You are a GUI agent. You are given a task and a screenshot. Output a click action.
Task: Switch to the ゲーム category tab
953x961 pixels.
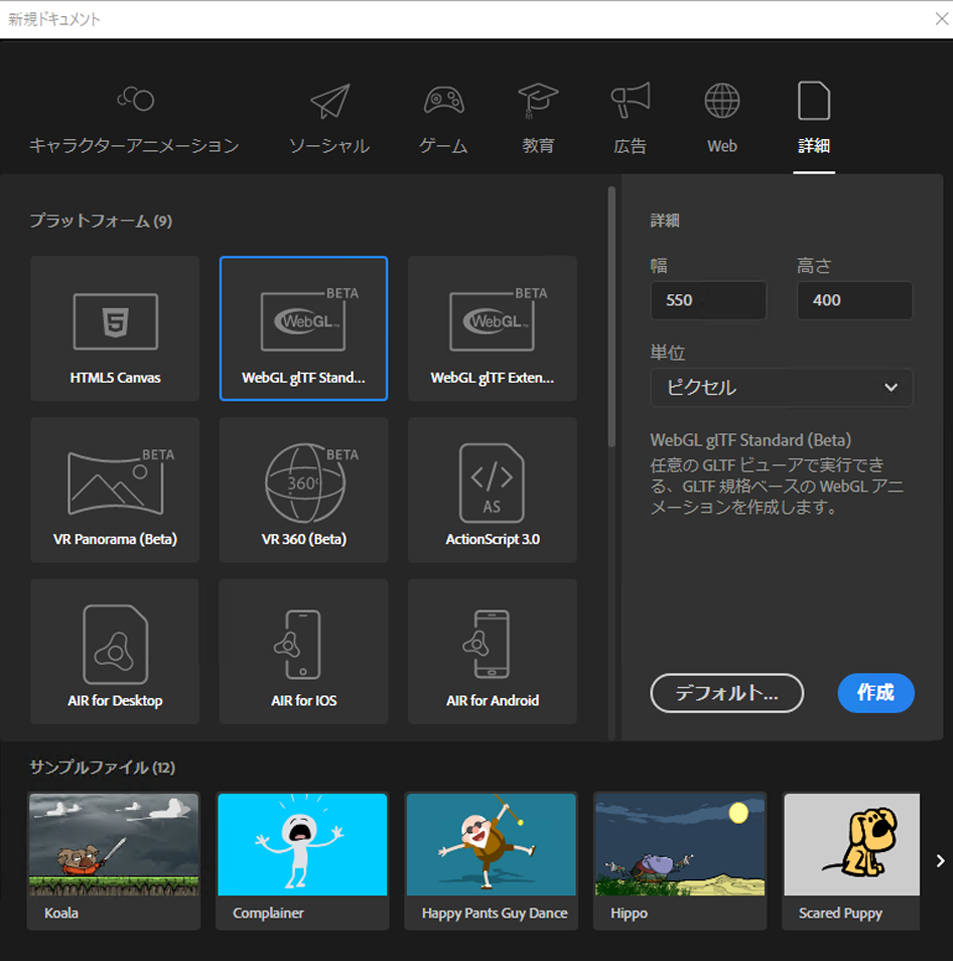(443, 117)
